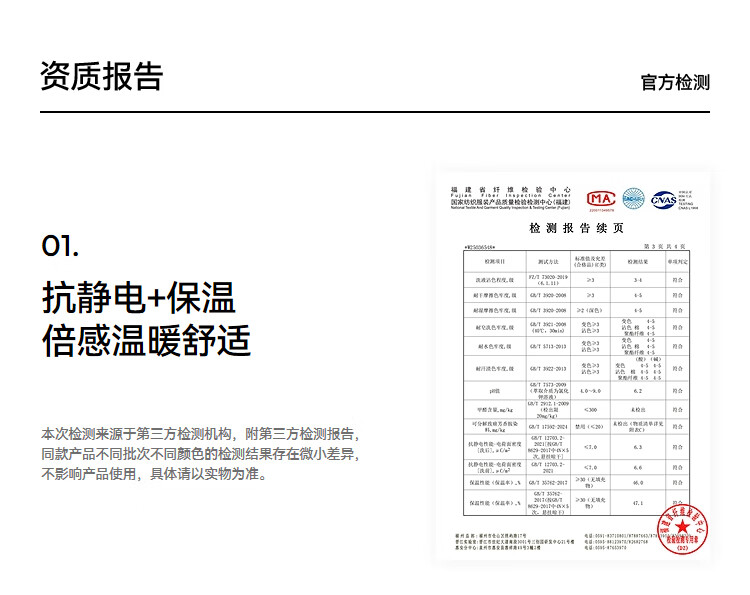Click the red CMA certification logo

click(x=601, y=198)
